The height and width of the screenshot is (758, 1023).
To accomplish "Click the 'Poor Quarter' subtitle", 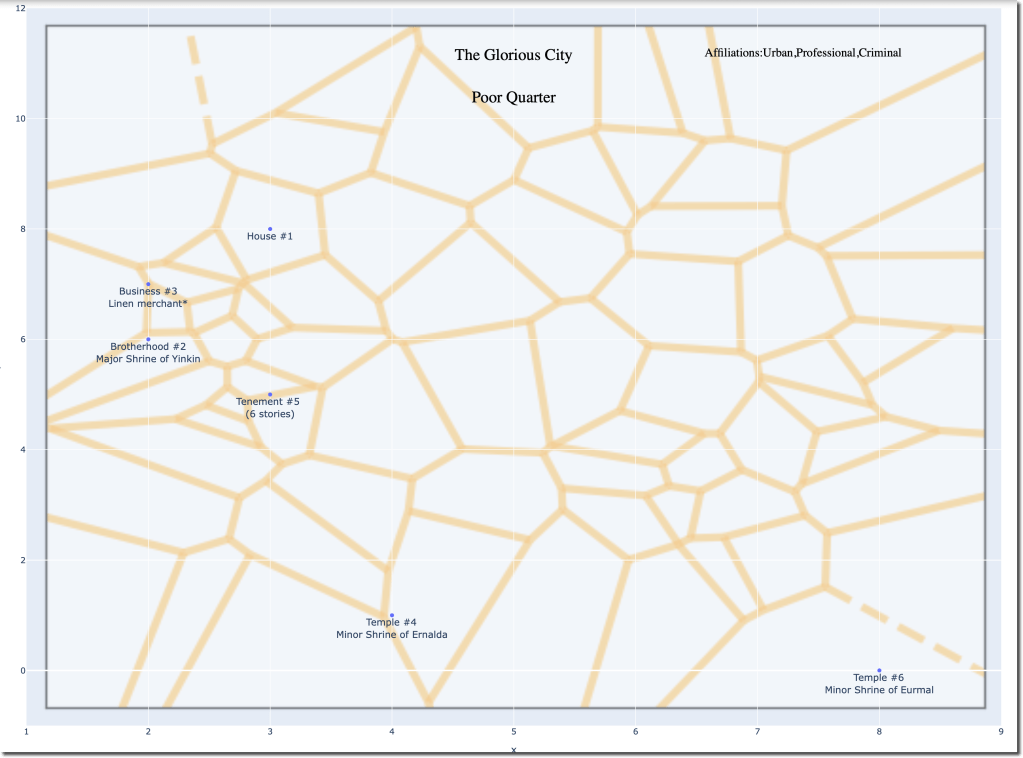I will [x=513, y=98].
